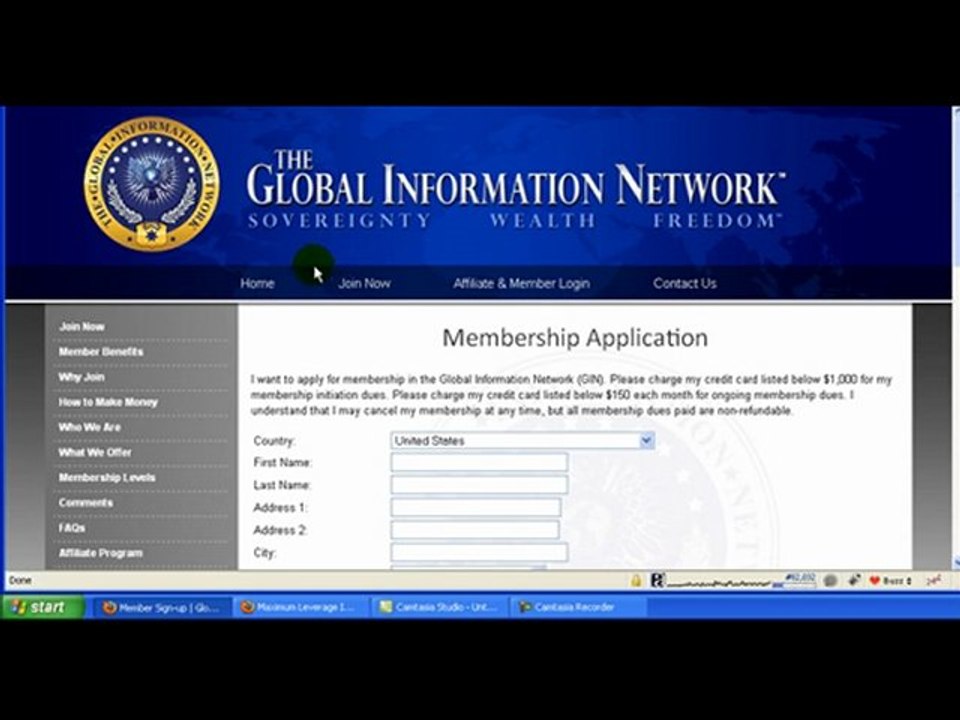Click the Camtasia Recorder taskbar icon

(525, 607)
